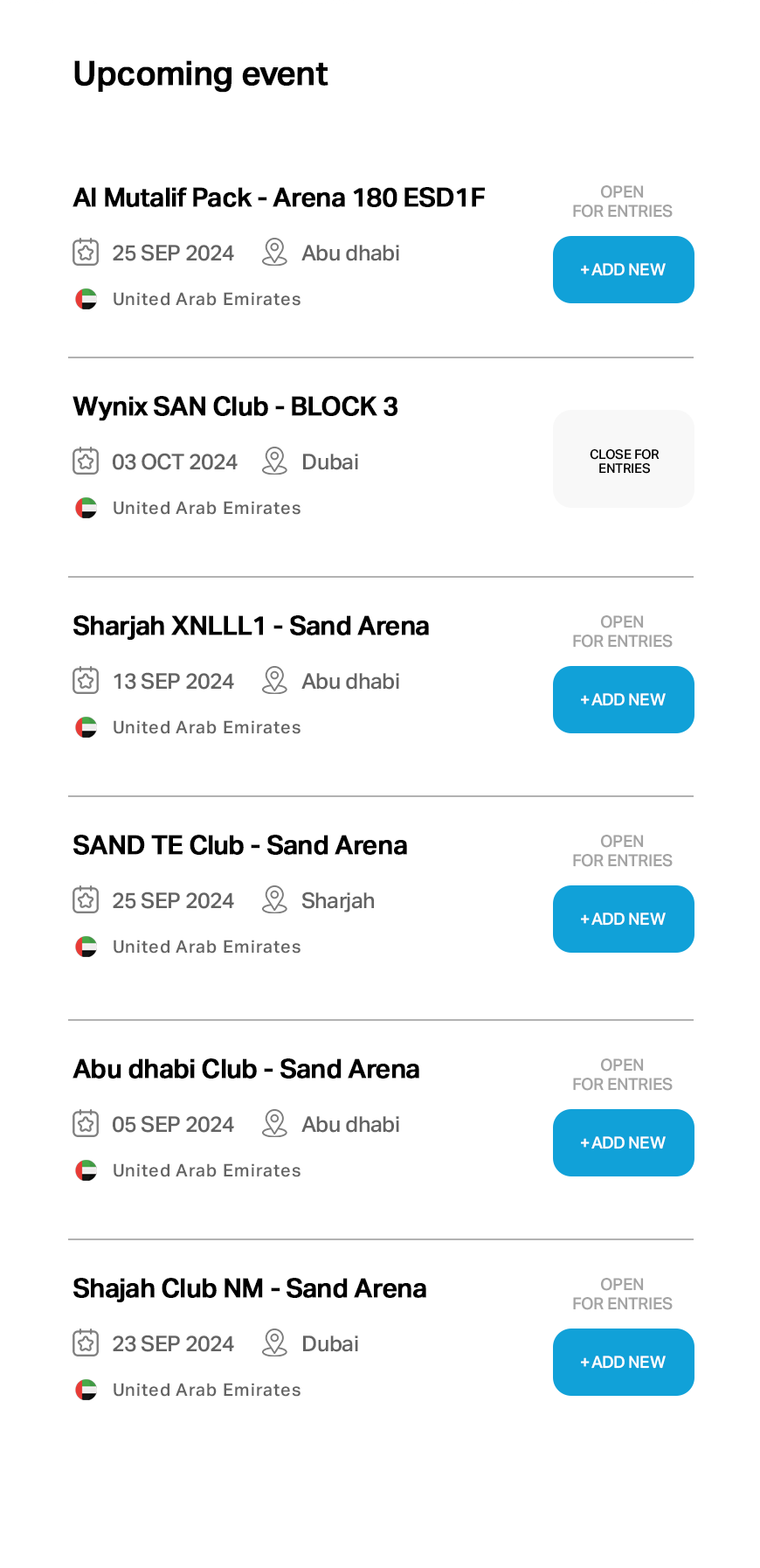Add new entry for Shajah Club NM
Screen dimensions: 760x1568
[x=623, y=1362]
